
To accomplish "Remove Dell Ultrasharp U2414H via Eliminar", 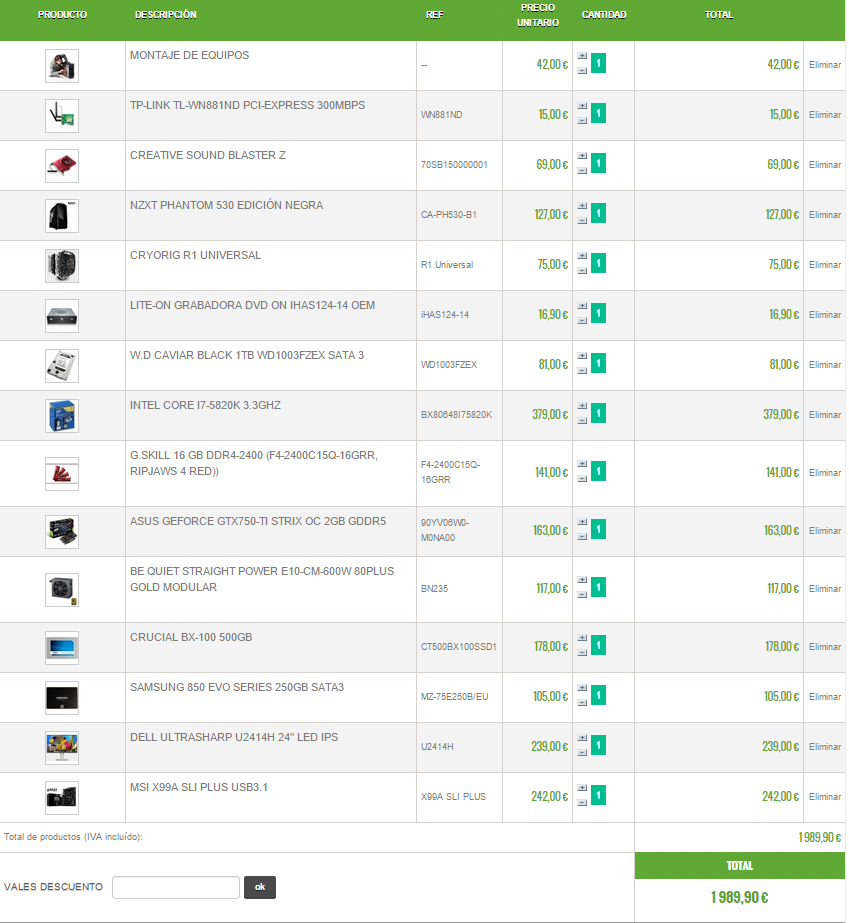I will [x=824, y=747].
